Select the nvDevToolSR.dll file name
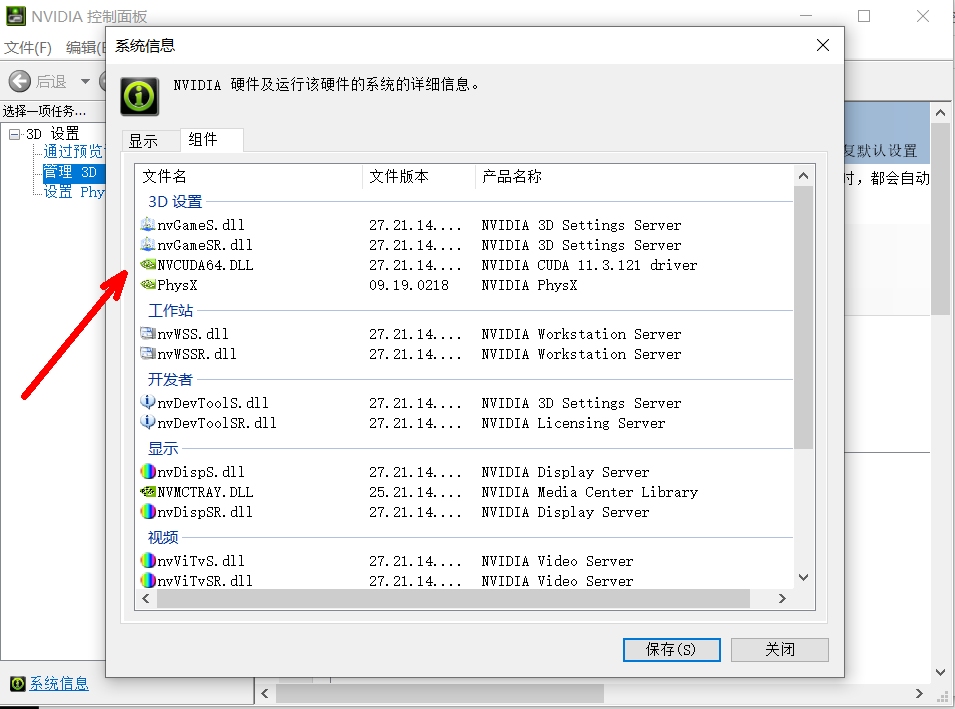 217,423
